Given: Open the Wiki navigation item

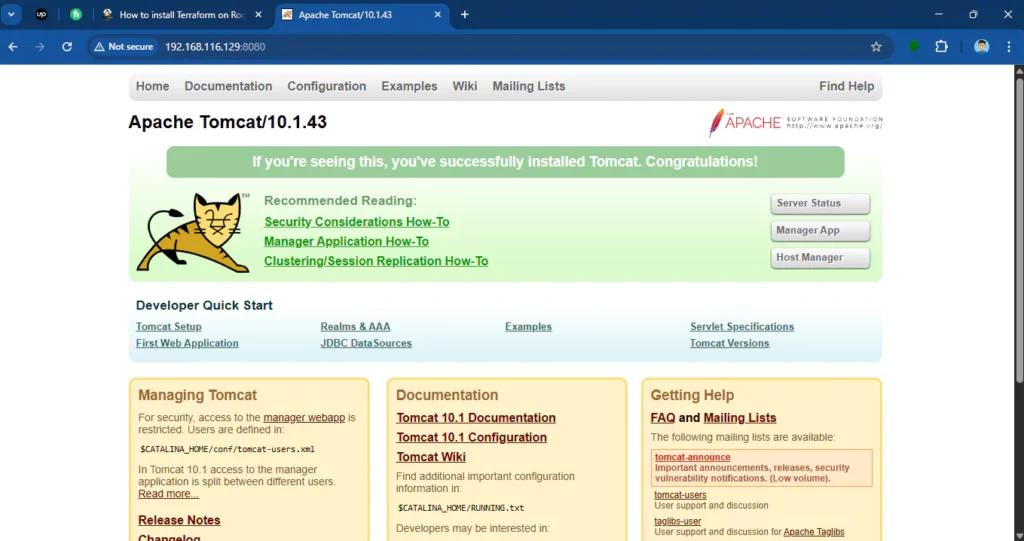Looking at the screenshot, I should [x=464, y=86].
